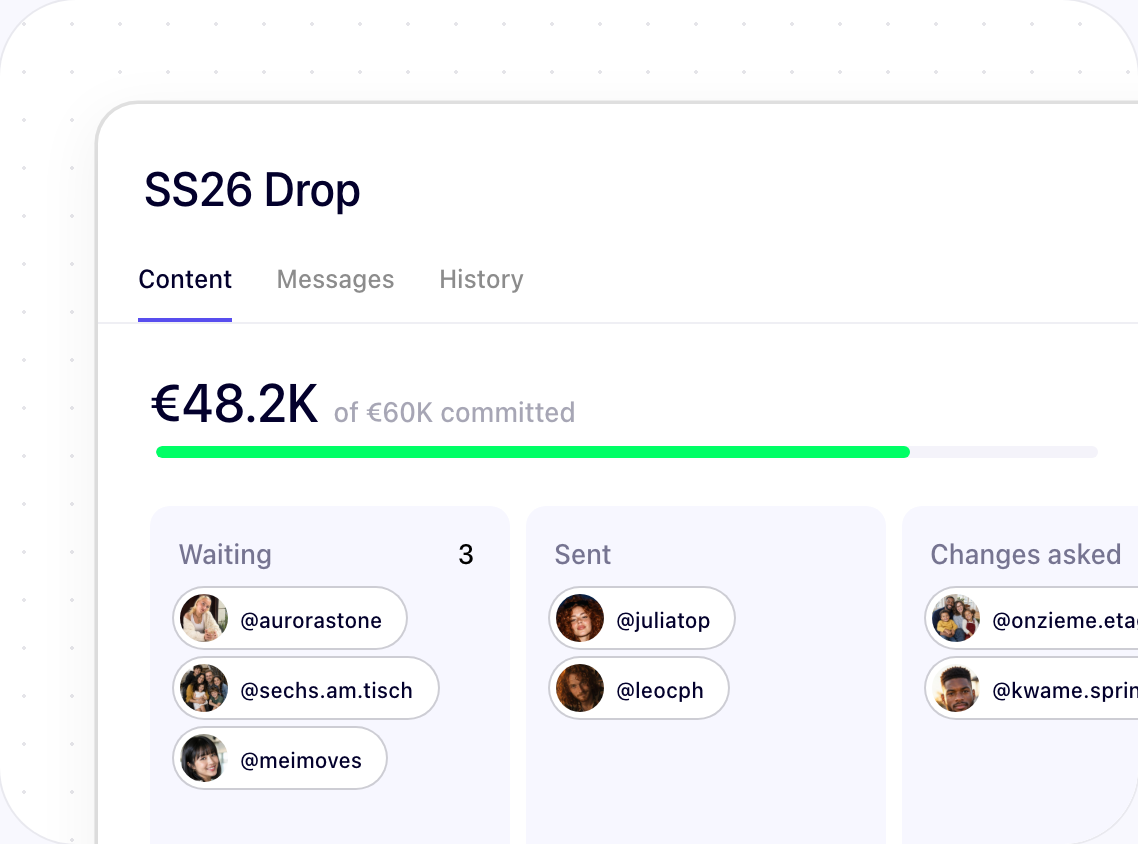1138x844 pixels.
Task: Open the History tab
Action: click(x=481, y=279)
